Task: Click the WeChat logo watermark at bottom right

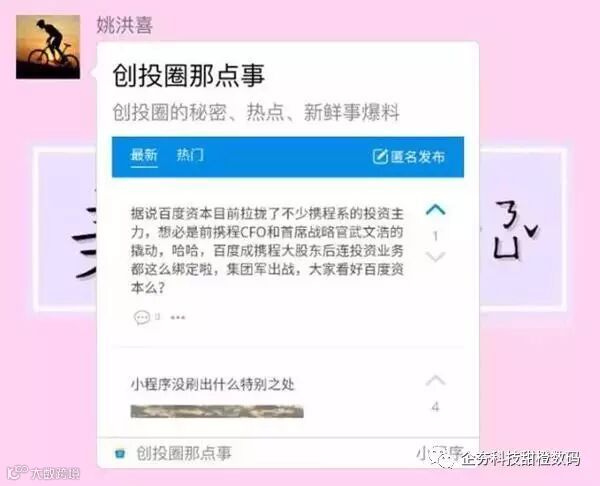Action: [442, 458]
